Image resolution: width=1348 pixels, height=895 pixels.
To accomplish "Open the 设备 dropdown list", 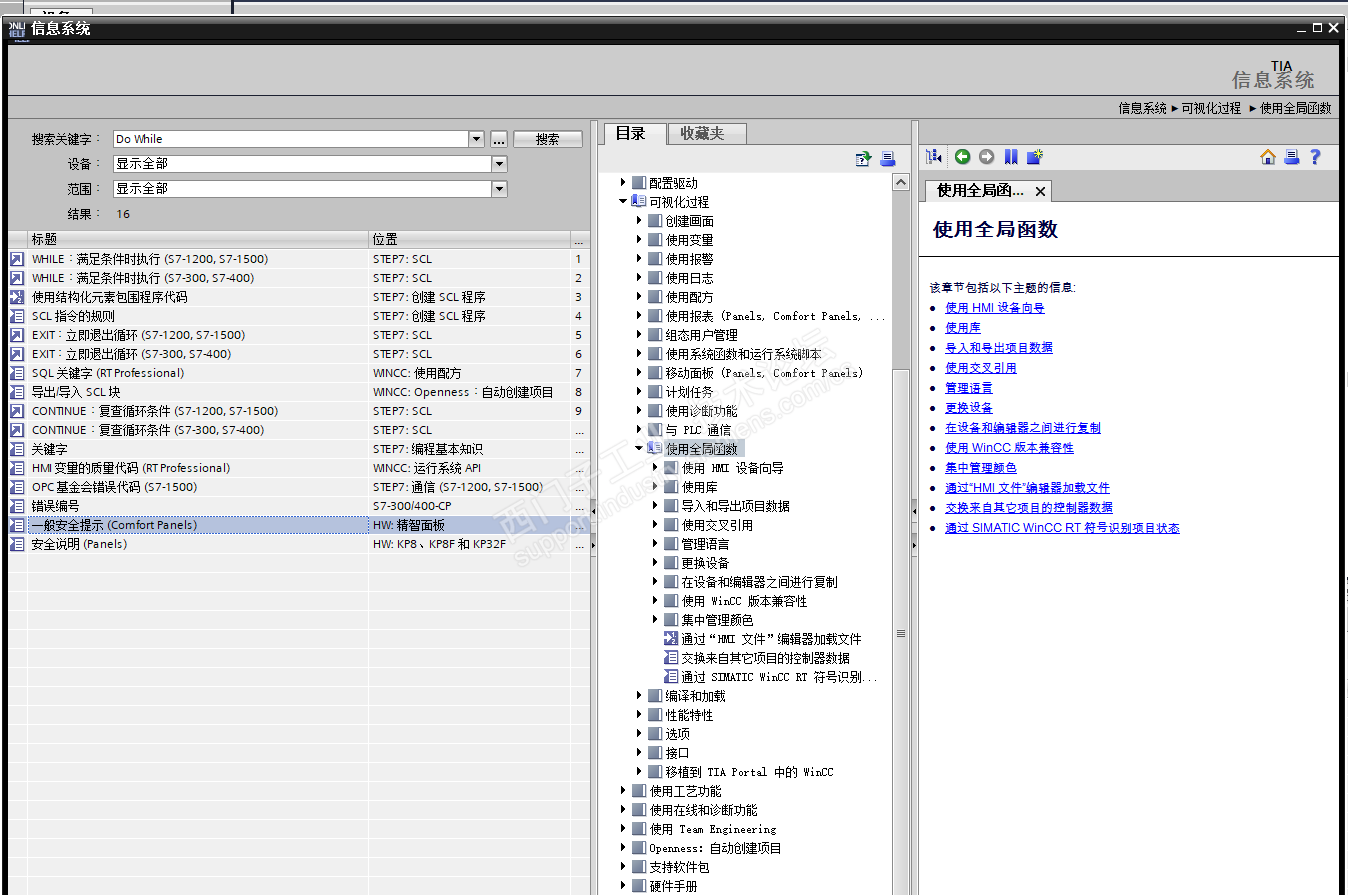I will 499,164.
